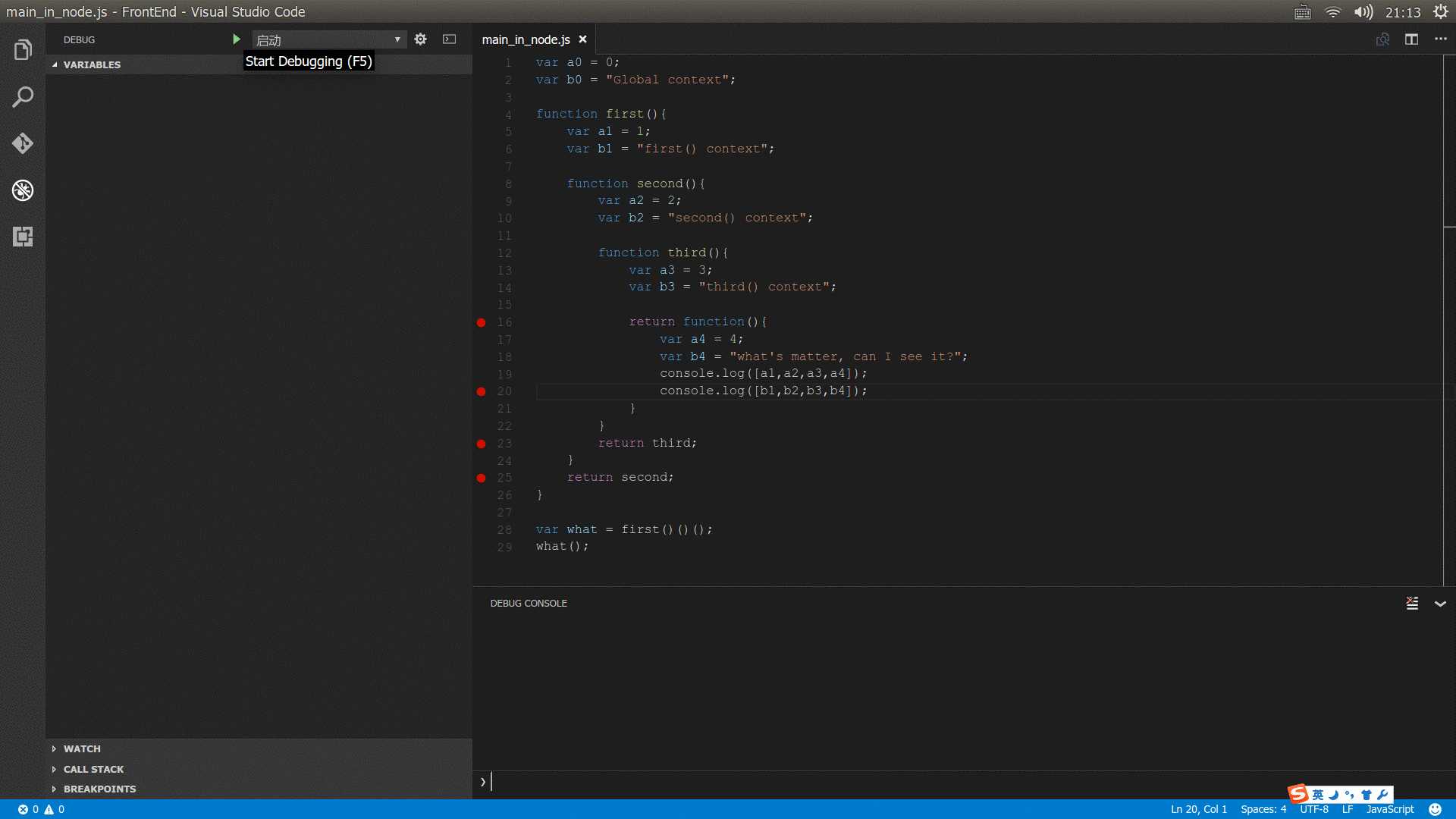Collapse the VARIABLES section
This screenshot has height=819, width=1456.
259,64
